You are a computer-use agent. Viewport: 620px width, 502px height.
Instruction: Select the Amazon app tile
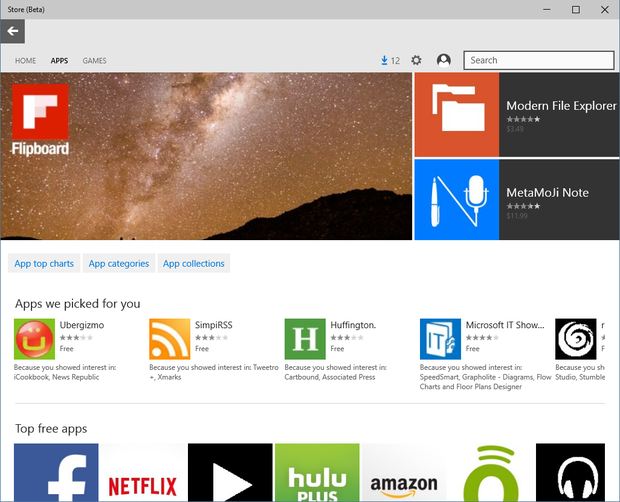point(403,473)
